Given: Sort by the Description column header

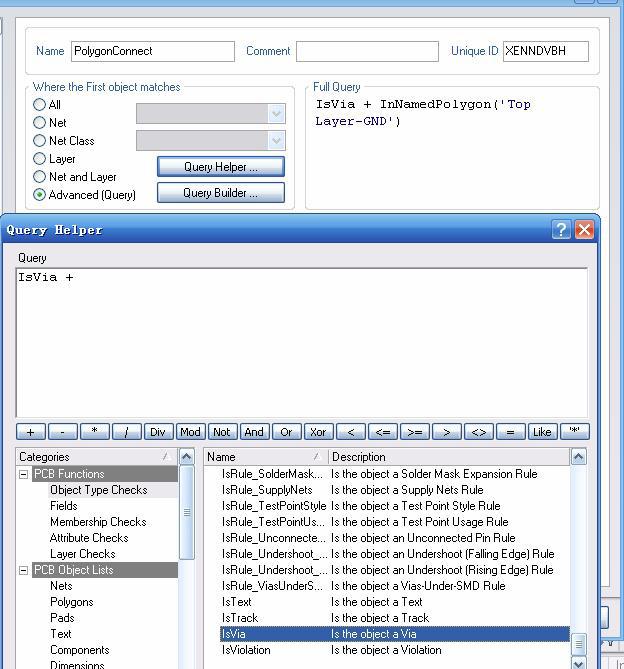Looking at the screenshot, I should 449,457.
